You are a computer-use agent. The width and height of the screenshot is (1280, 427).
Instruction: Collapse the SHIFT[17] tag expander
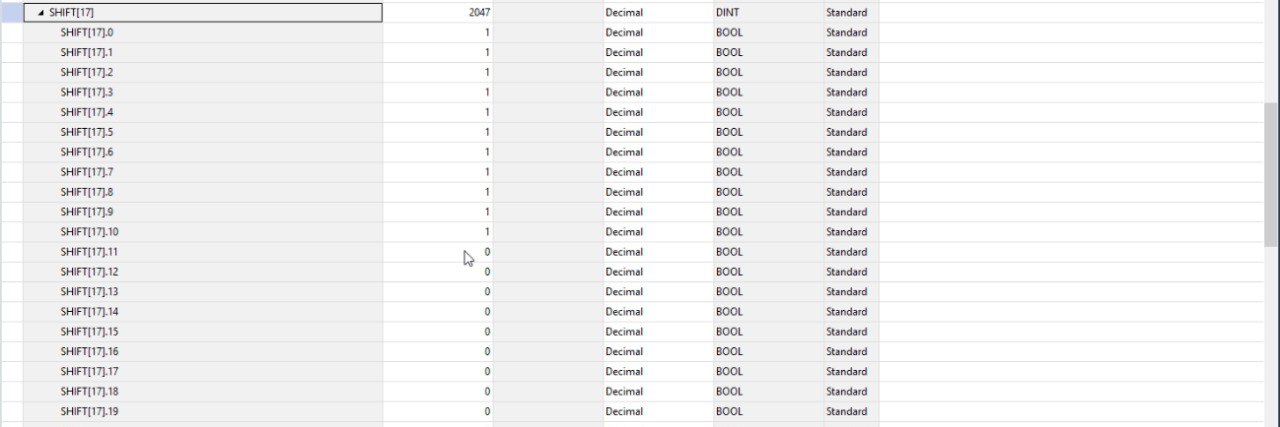pyautogui.click(x=40, y=13)
